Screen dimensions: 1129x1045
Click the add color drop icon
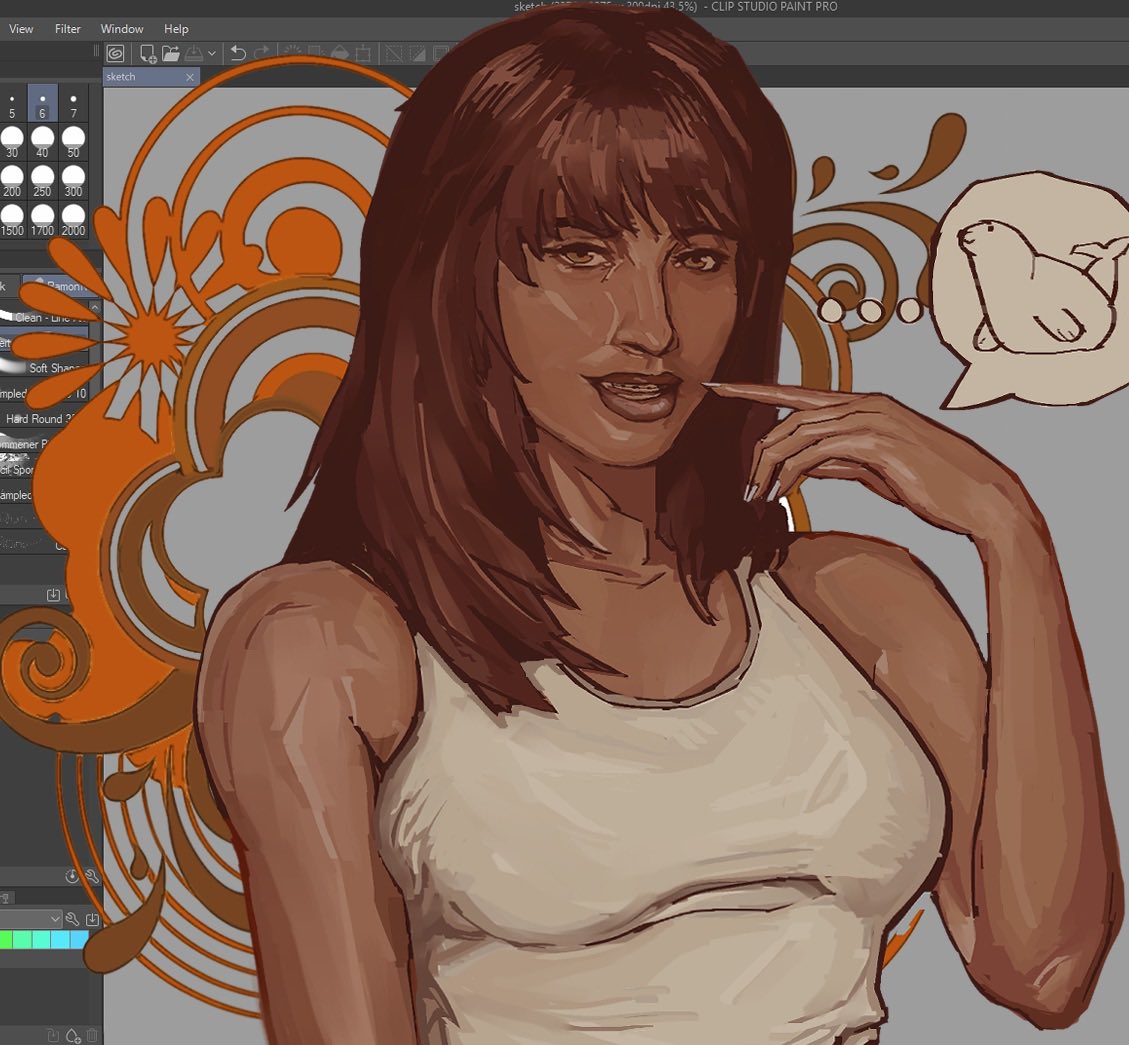[x=73, y=1036]
